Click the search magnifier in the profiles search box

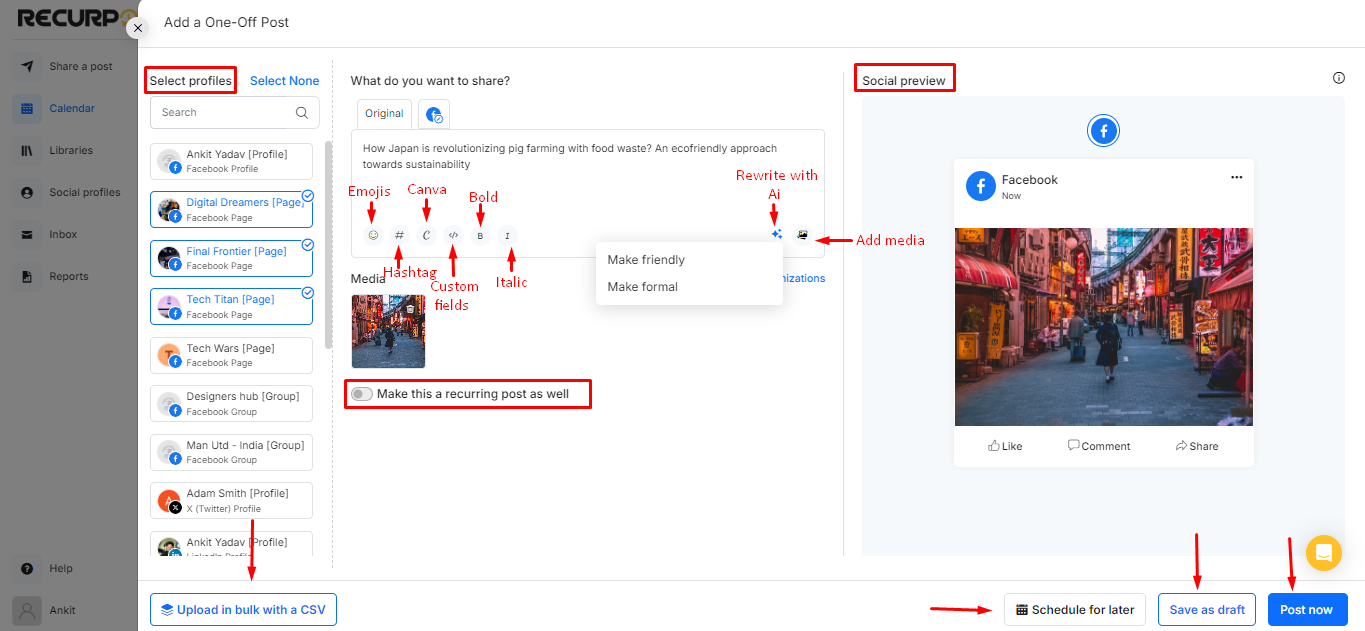(302, 112)
